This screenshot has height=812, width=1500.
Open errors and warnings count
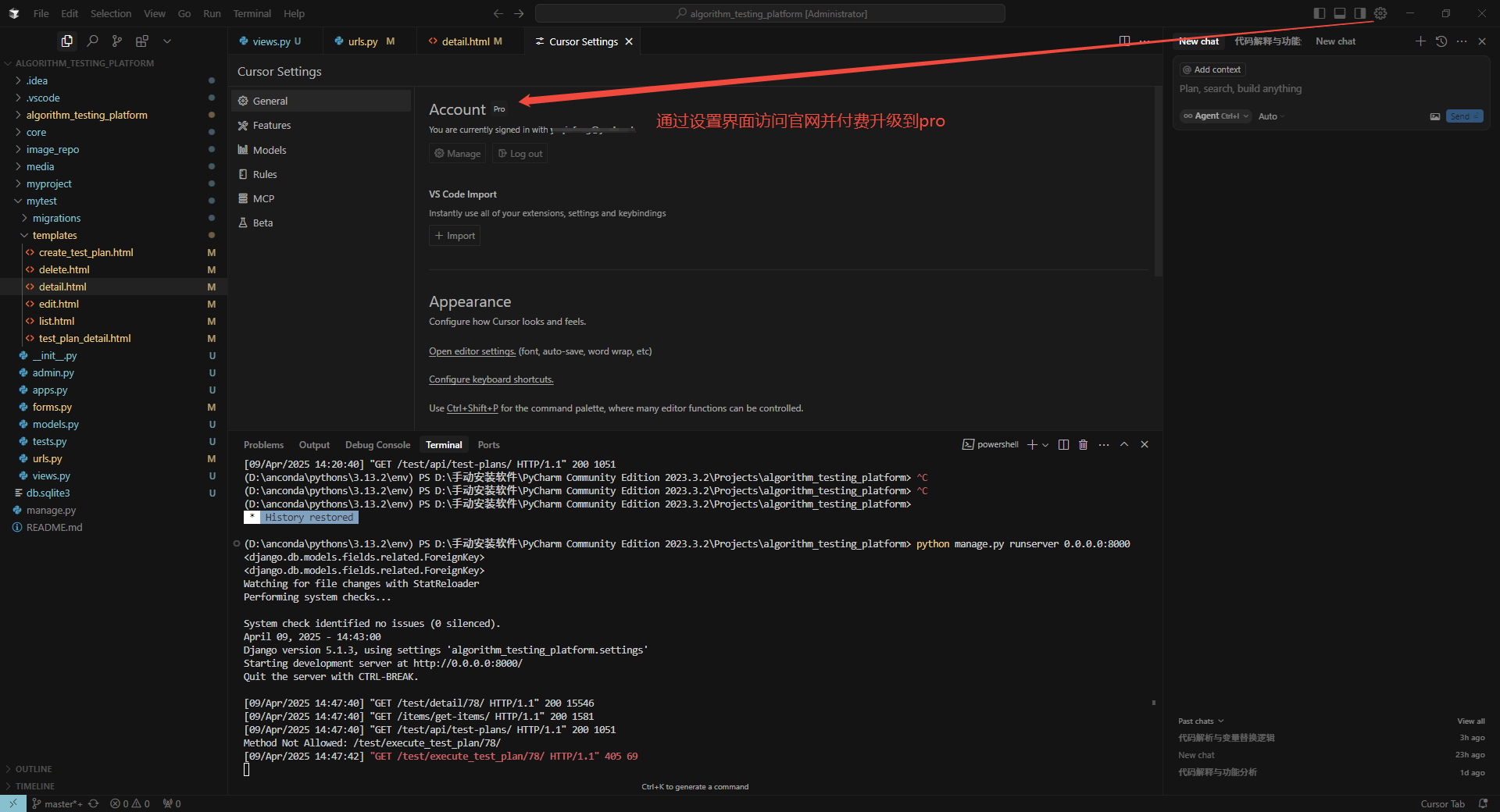point(130,803)
